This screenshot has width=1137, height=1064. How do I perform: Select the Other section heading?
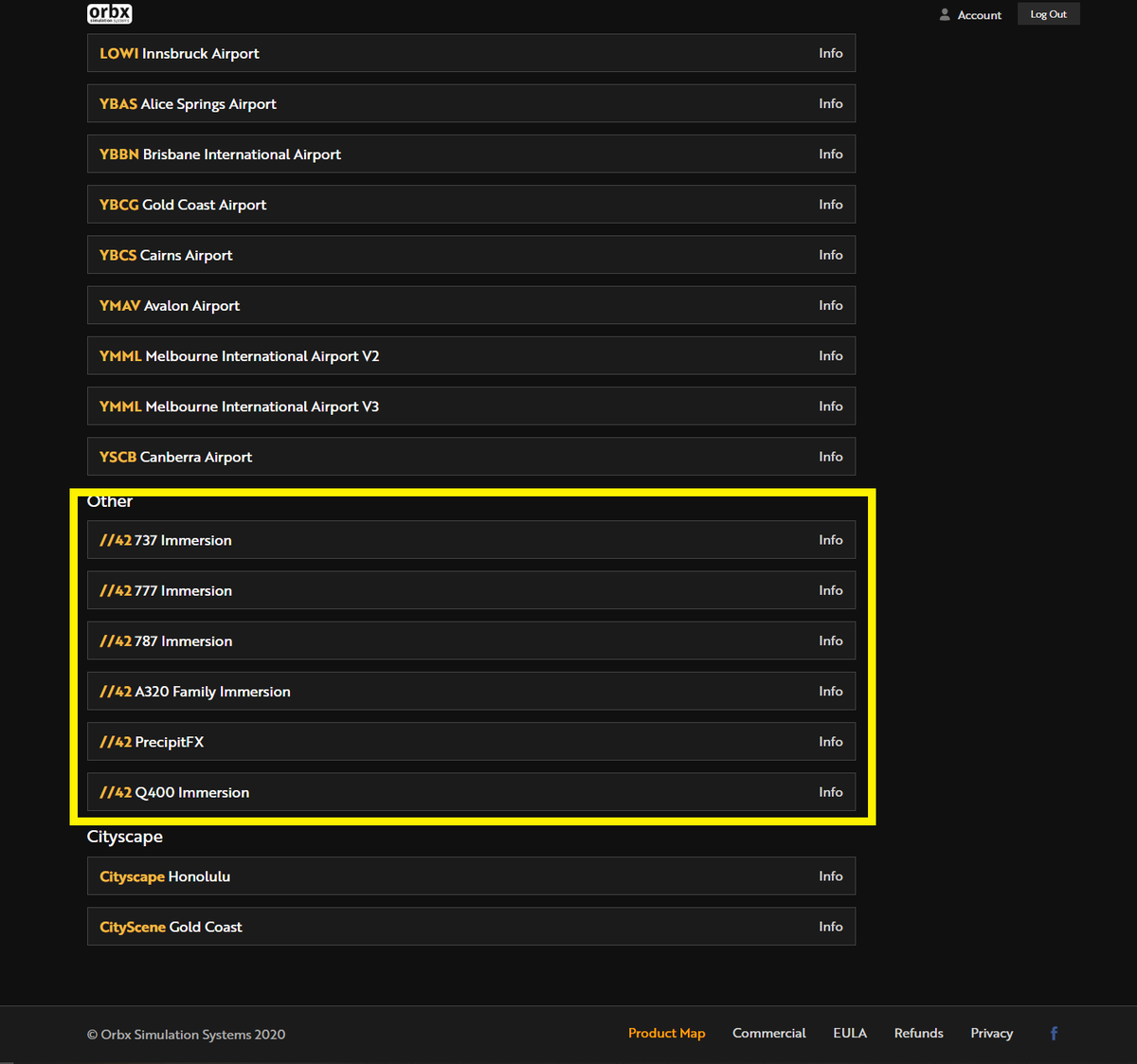[x=110, y=501]
